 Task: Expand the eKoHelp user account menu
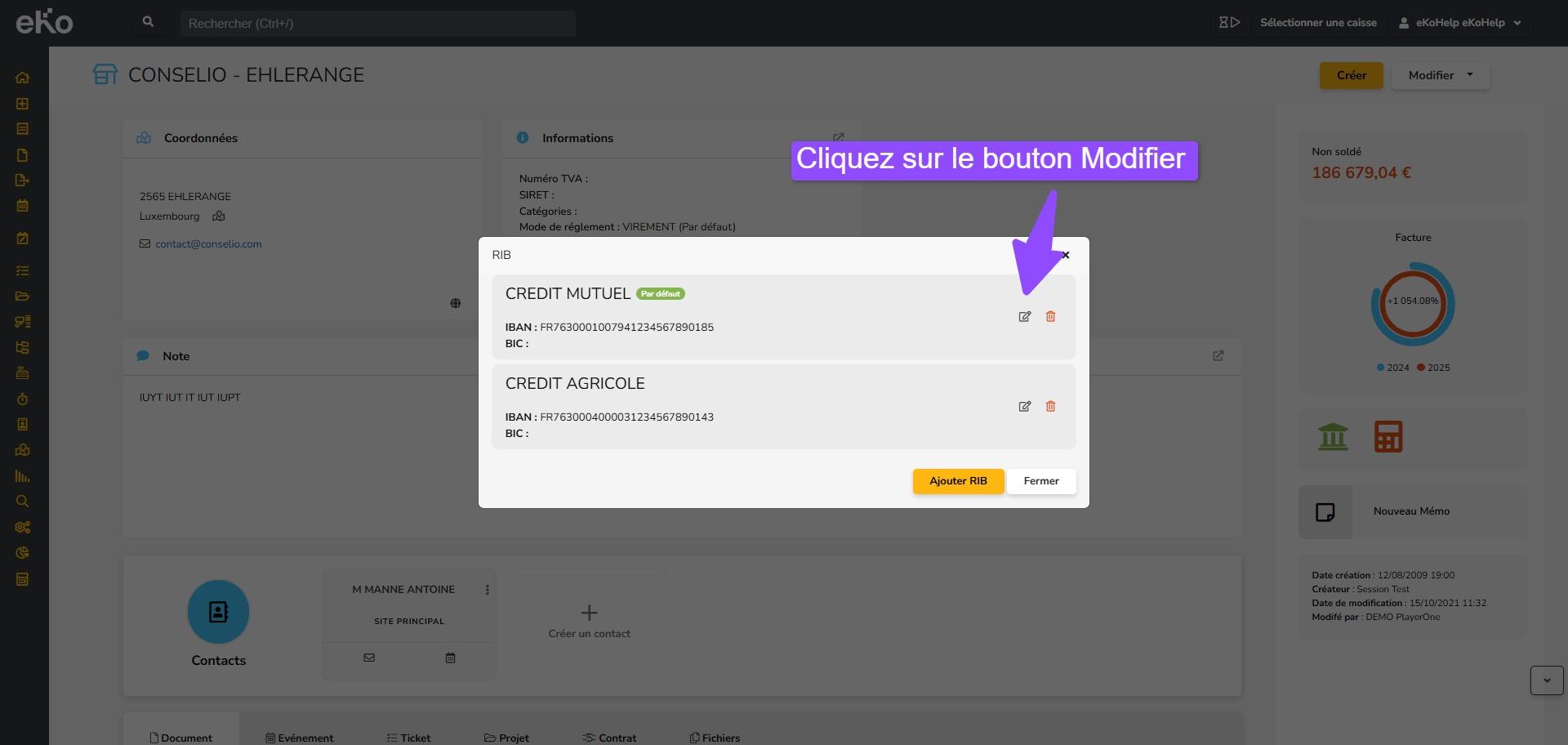pos(1459,23)
